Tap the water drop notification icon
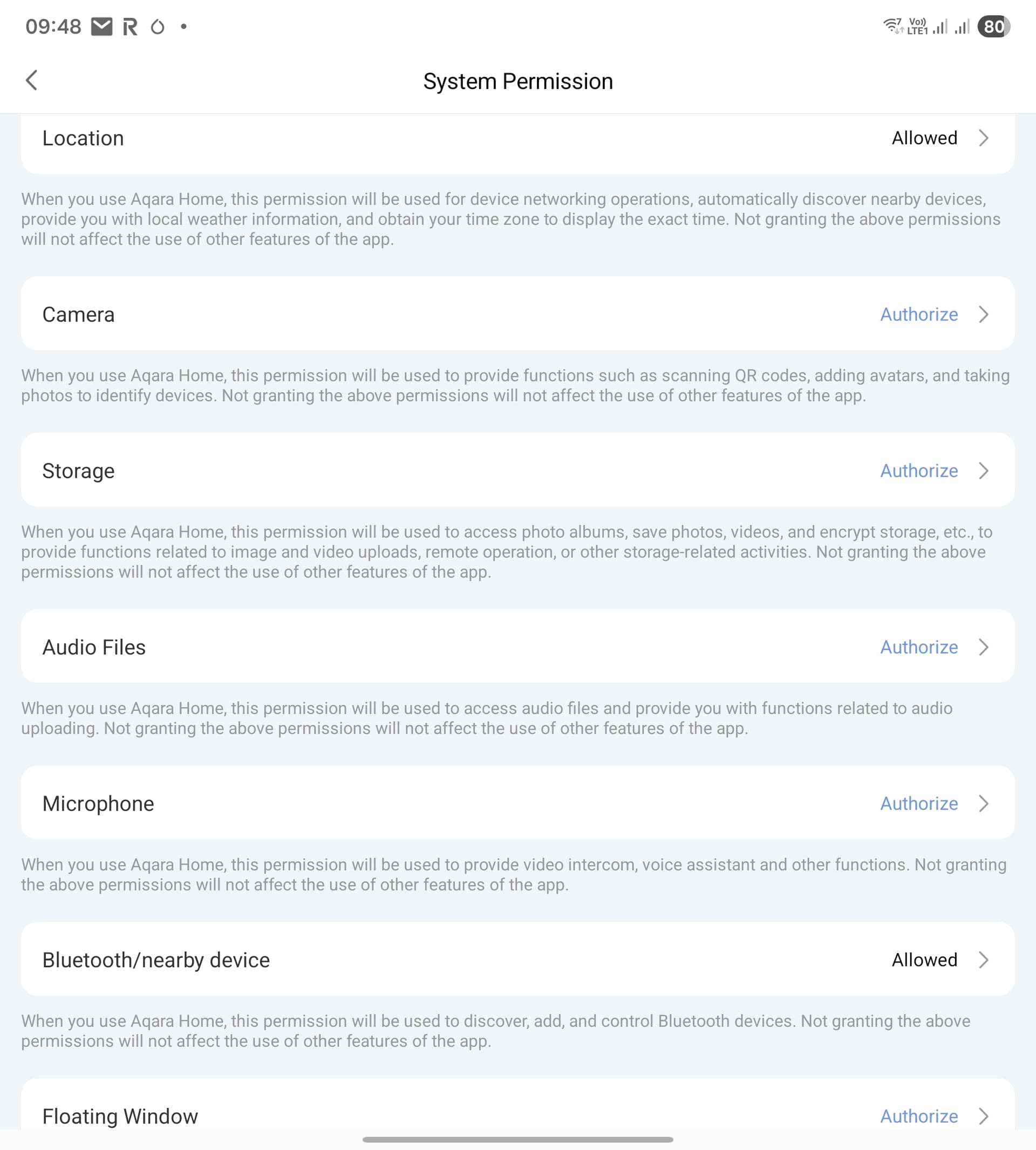 click(x=158, y=27)
